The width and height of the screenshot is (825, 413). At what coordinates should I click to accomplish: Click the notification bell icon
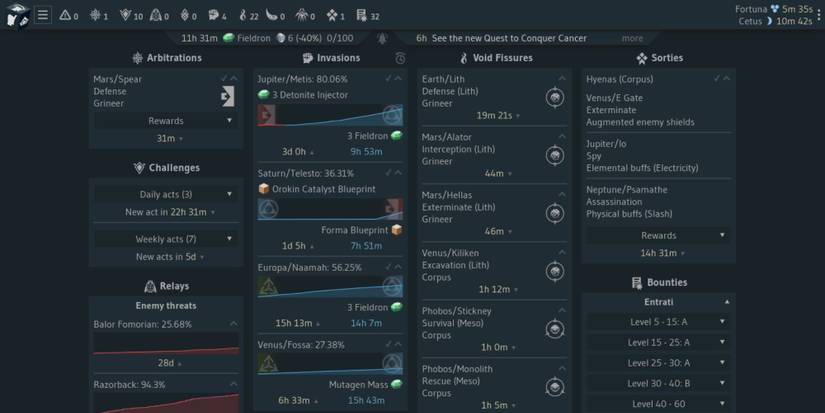pyautogui.click(x=382, y=38)
